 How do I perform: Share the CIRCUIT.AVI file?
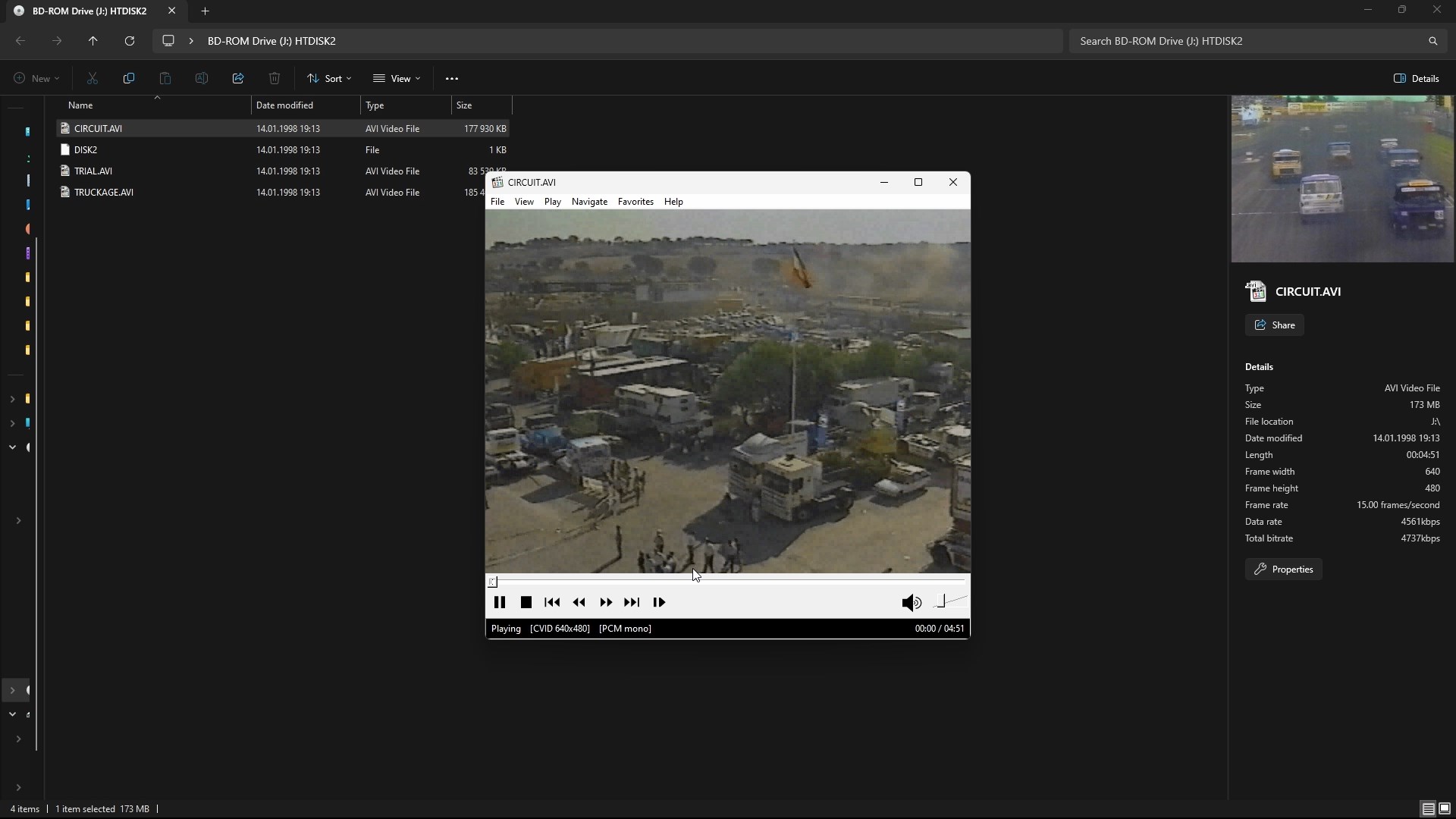pos(1274,325)
